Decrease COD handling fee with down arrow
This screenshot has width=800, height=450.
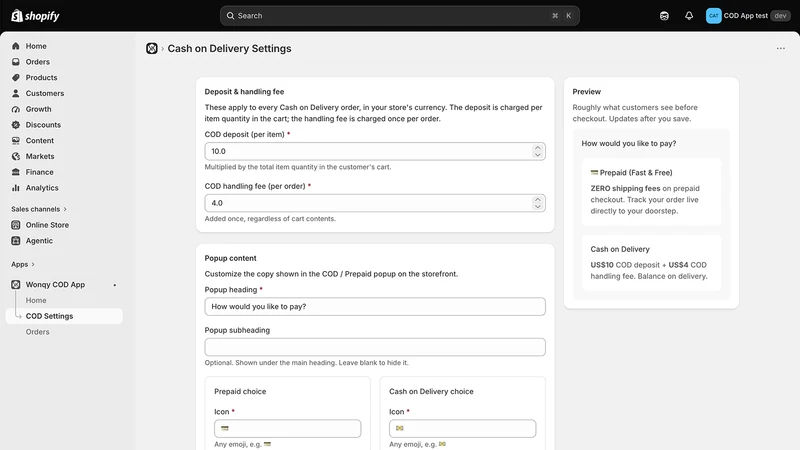pos(537,206)
